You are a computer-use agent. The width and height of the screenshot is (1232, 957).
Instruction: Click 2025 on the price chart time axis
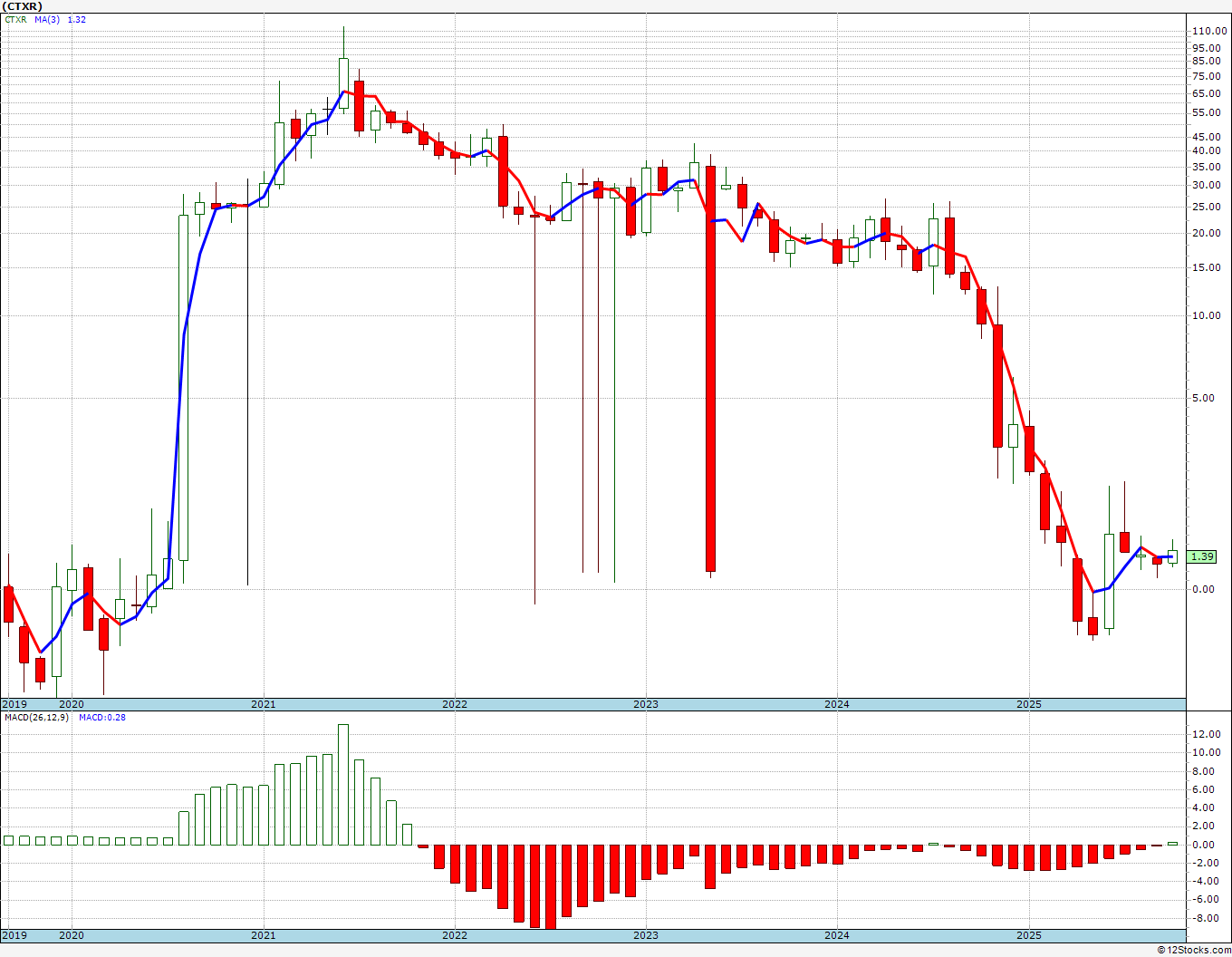1029,704
